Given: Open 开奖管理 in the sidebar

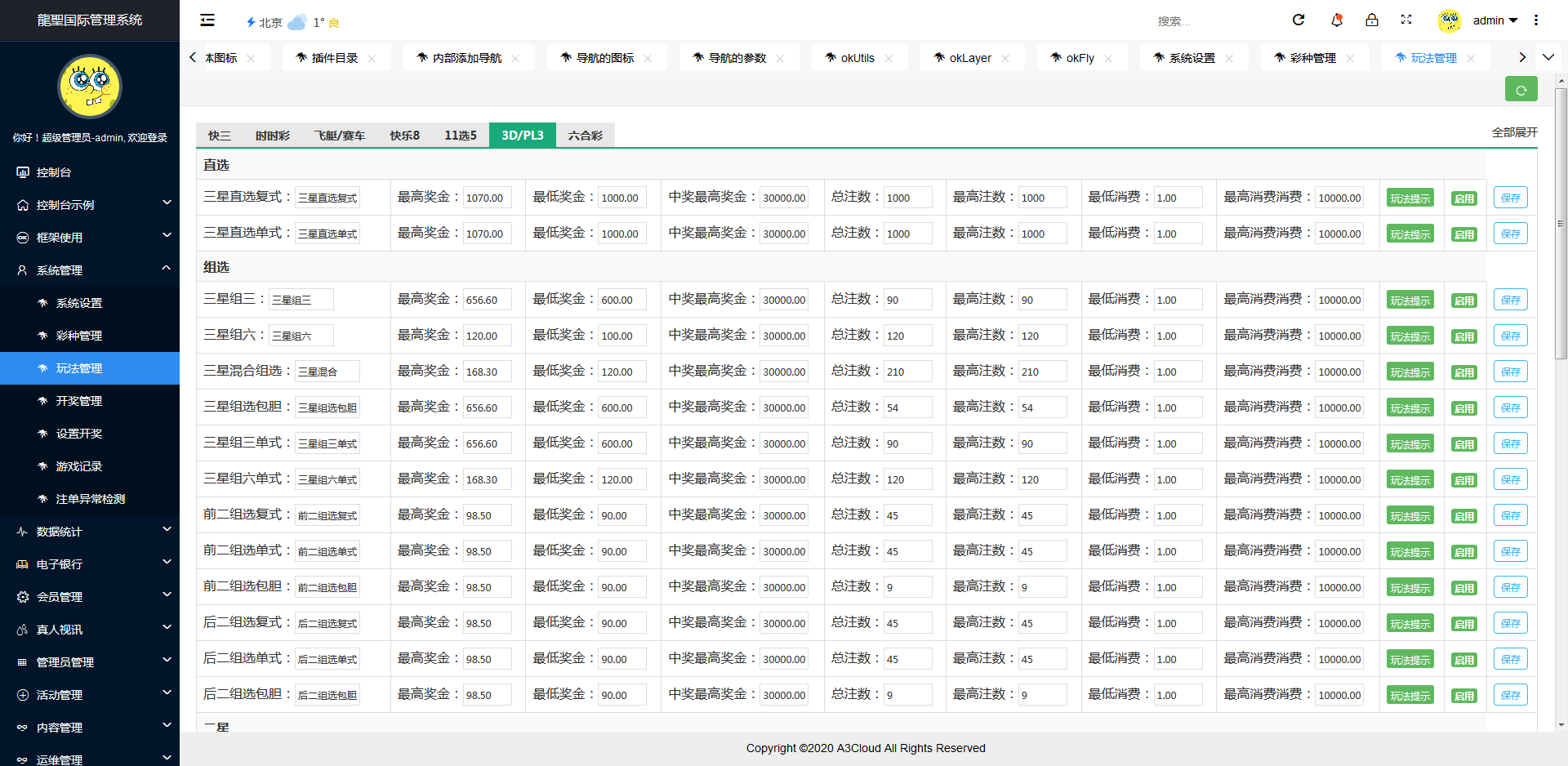Looking at the screenshot, I should coord(90,401).
